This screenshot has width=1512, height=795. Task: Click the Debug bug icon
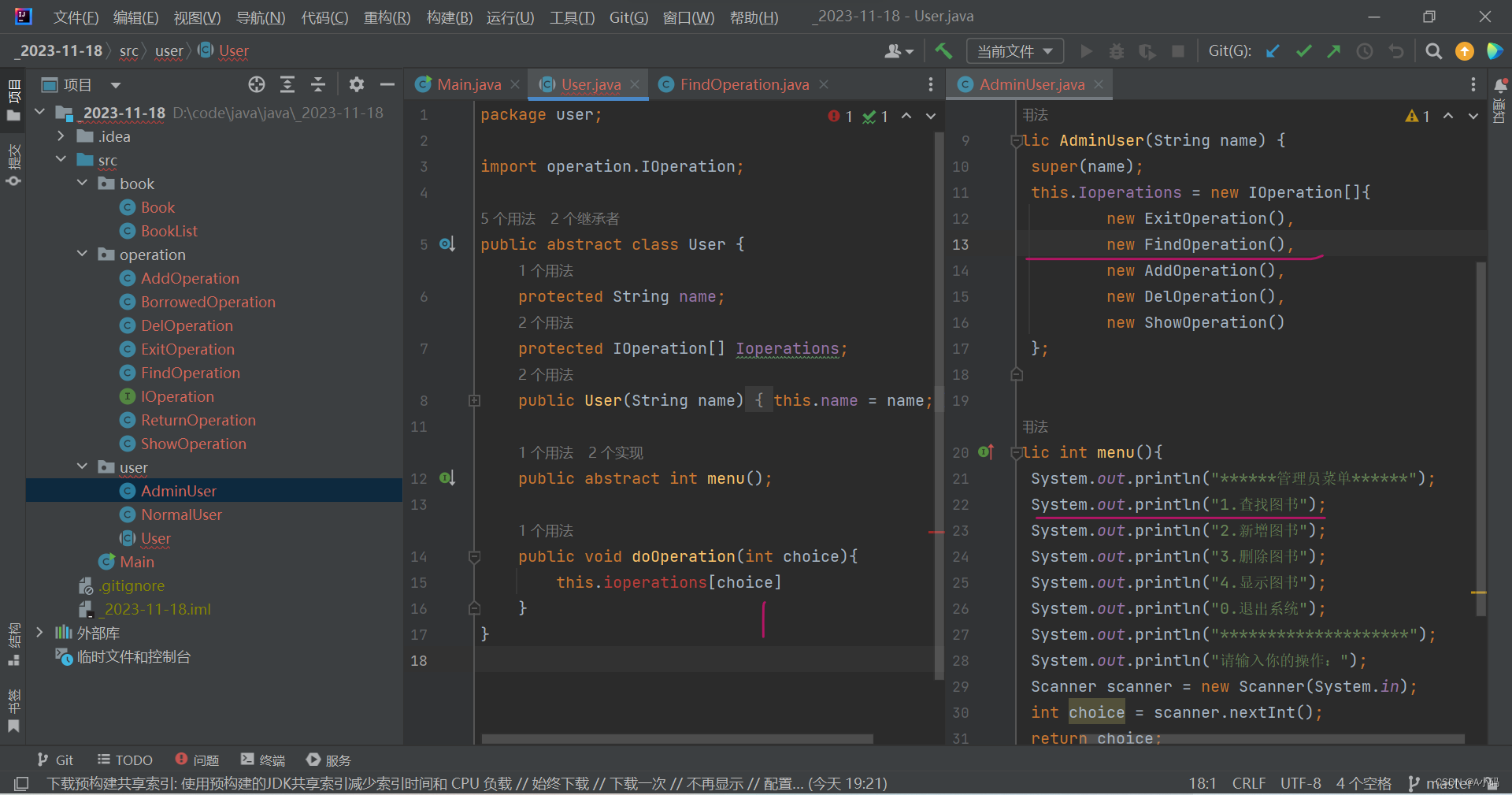pos(1117,51)
